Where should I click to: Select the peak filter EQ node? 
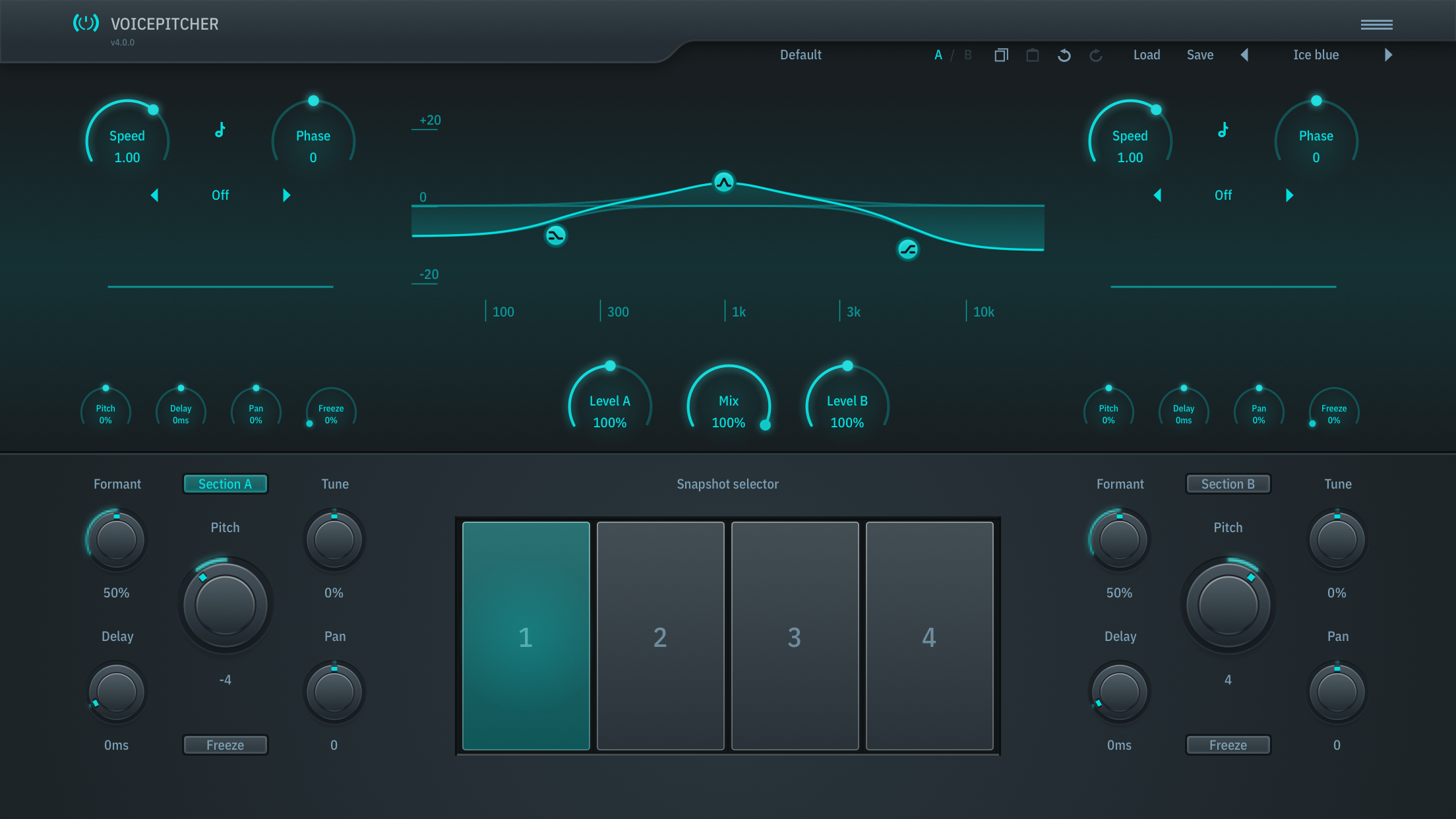(x=724, y=182)
